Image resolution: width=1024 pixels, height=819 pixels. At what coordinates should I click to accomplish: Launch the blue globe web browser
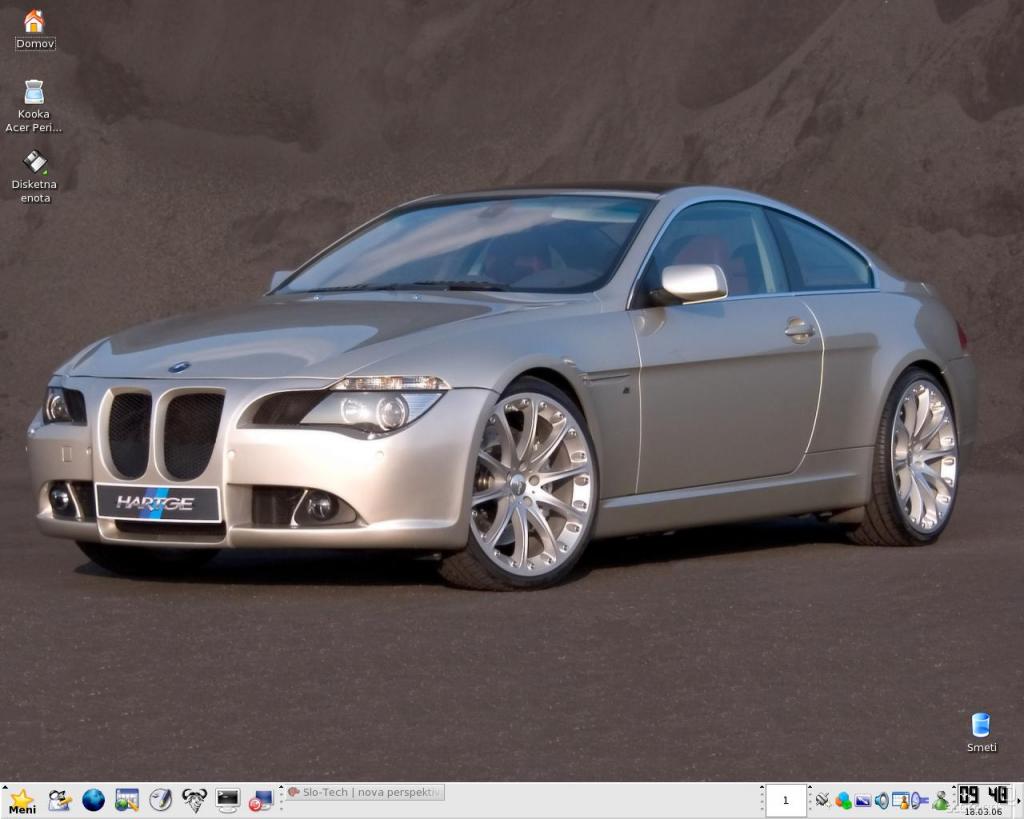click(93, 800)
